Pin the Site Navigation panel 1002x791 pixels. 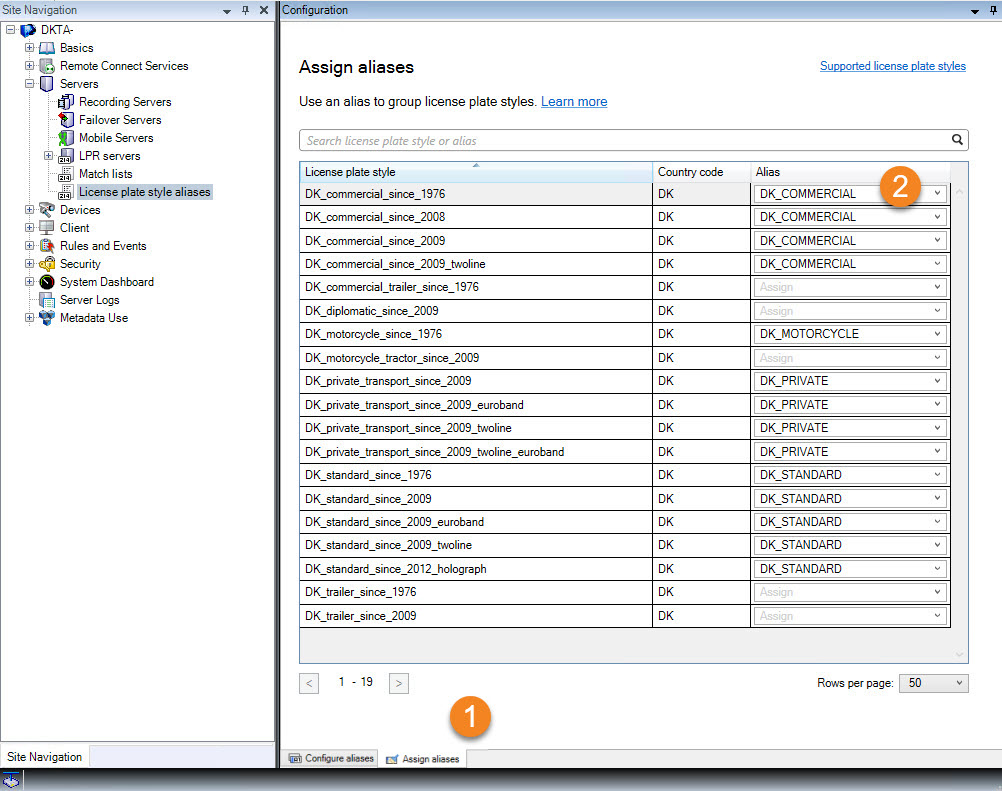246,10
